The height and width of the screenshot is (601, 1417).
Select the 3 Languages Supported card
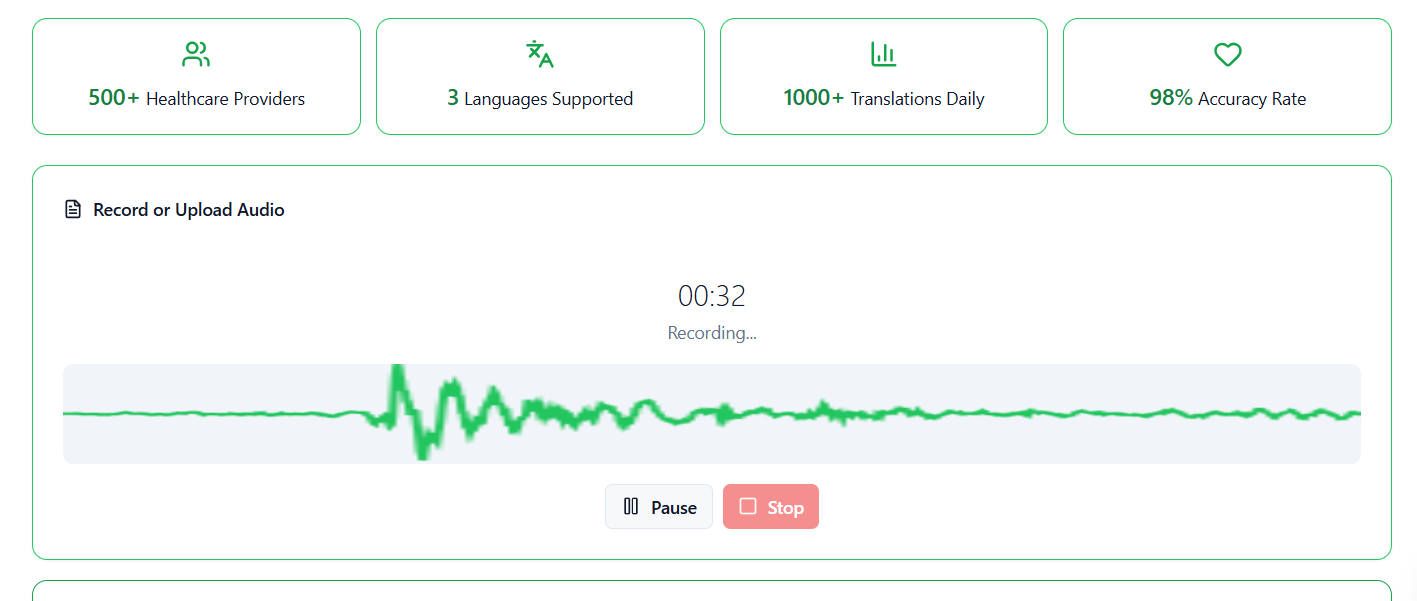coord(540,76)
